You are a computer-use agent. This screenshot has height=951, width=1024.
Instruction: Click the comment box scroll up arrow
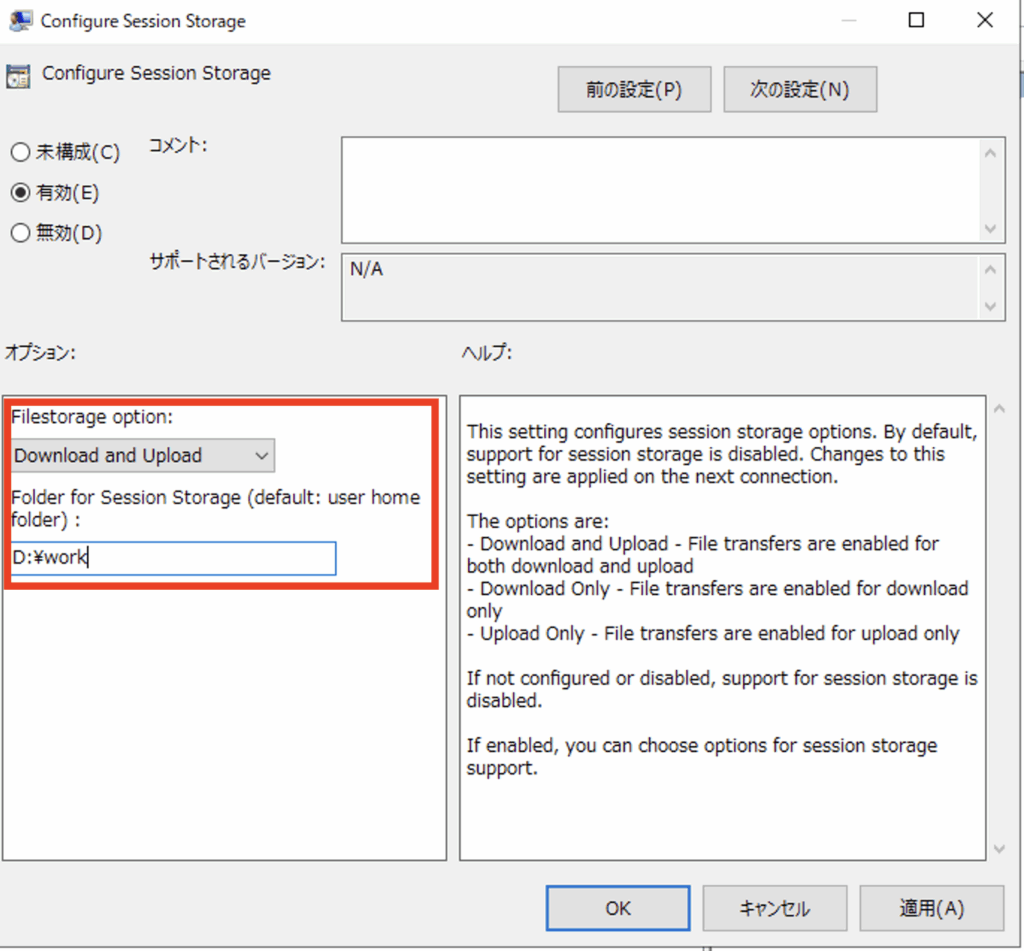click(990, 153)
